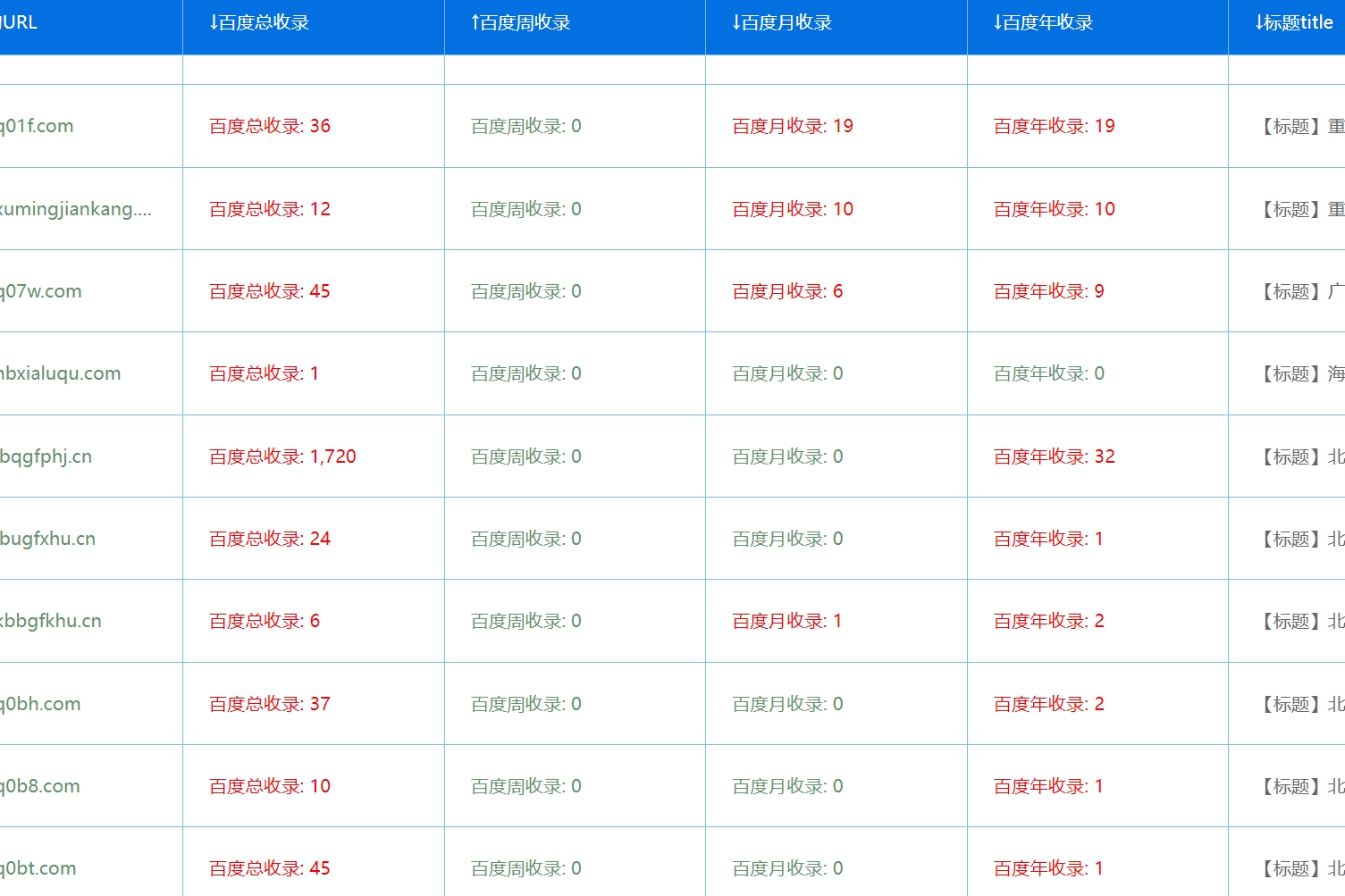Open the q01f.com URL link
Viewport: 1345px width, 896px height.
coord(37,127)
